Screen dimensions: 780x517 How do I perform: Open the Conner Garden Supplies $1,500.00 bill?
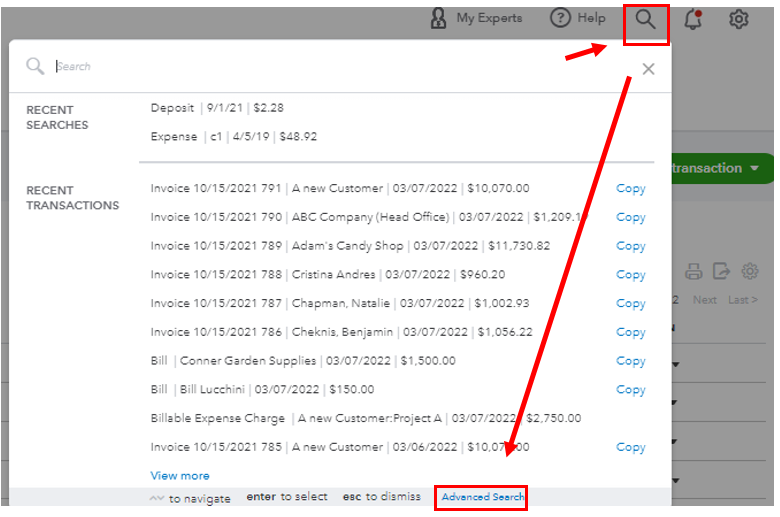303,361
